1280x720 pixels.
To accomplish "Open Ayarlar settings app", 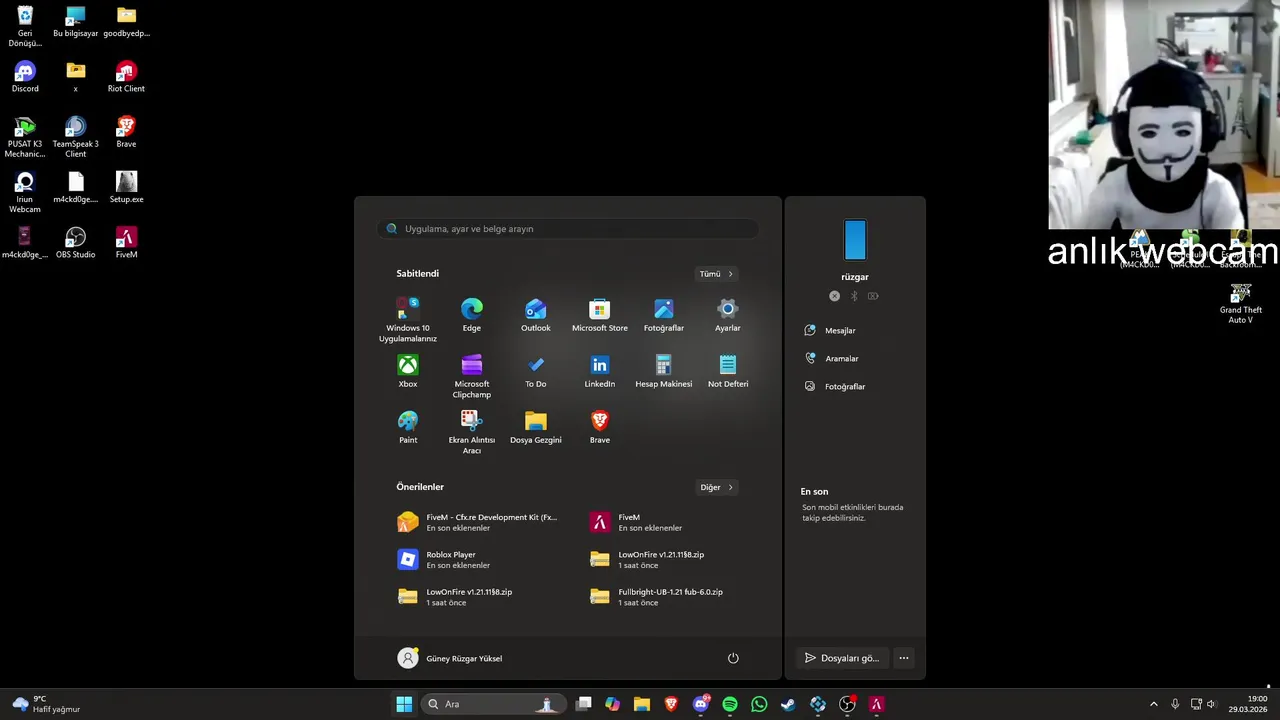I will tap(727, 315).
